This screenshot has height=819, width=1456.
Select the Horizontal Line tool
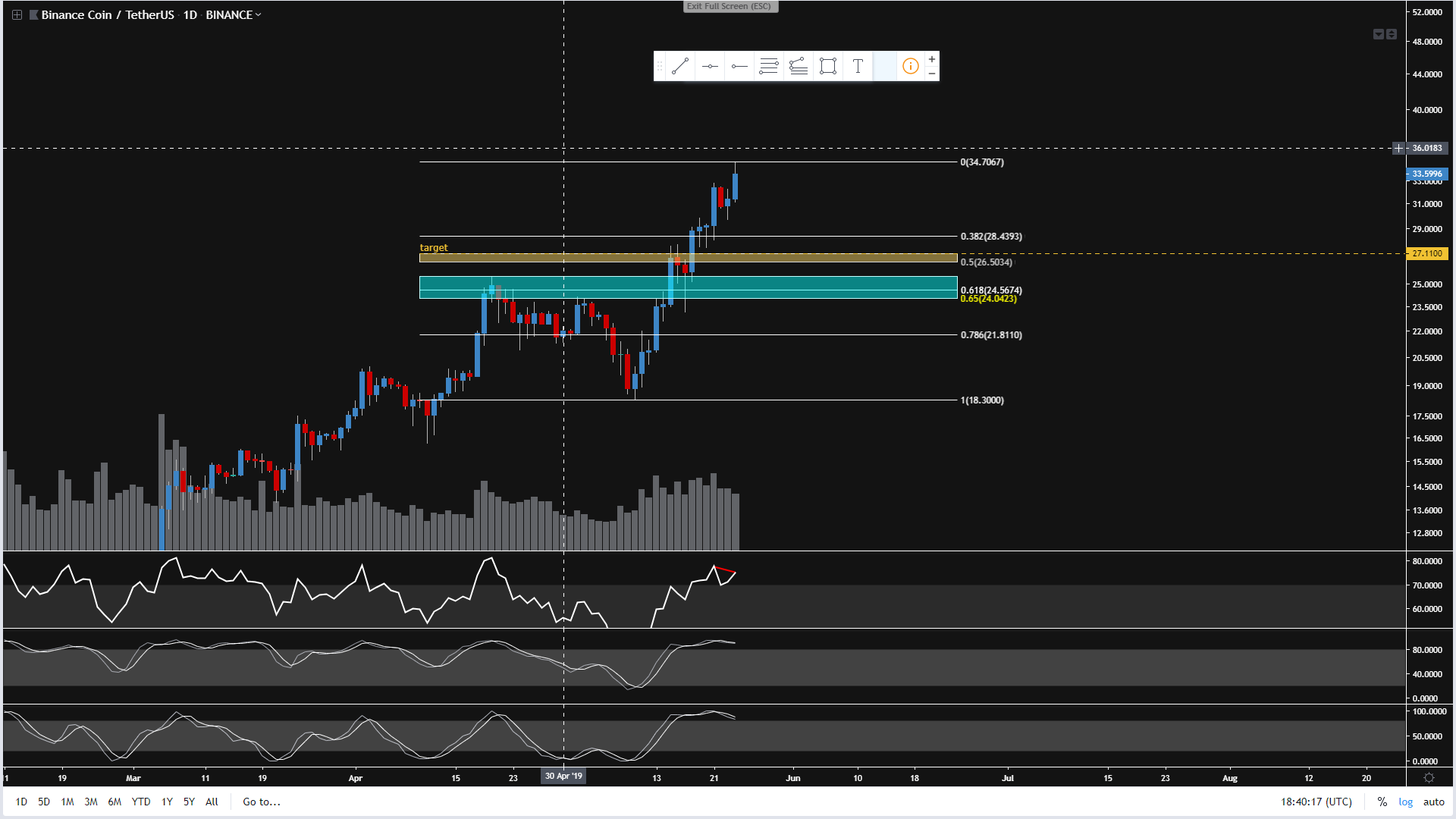point(710,67)
